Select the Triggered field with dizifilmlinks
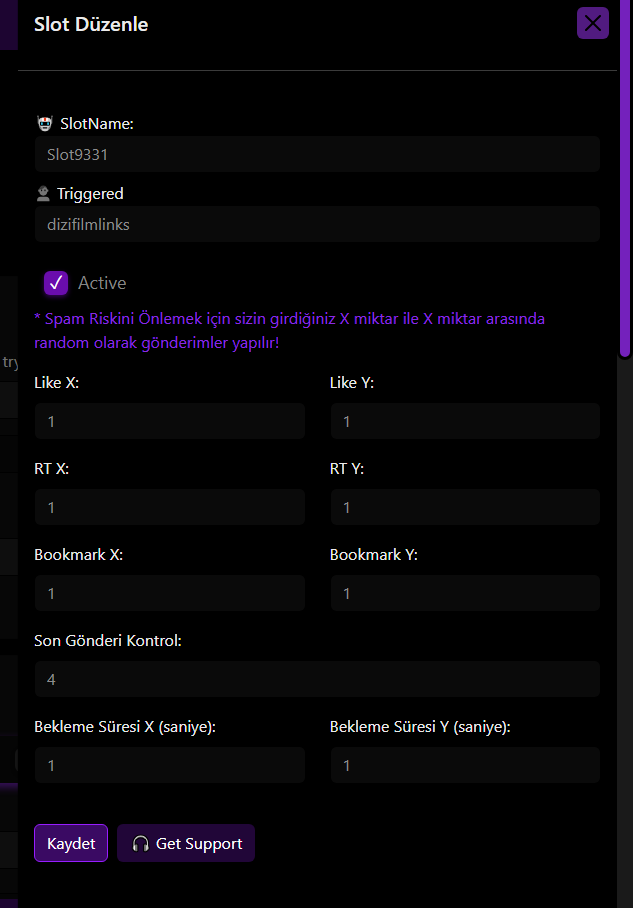This screenshot has height=908, width=633. tap(317, 224)
